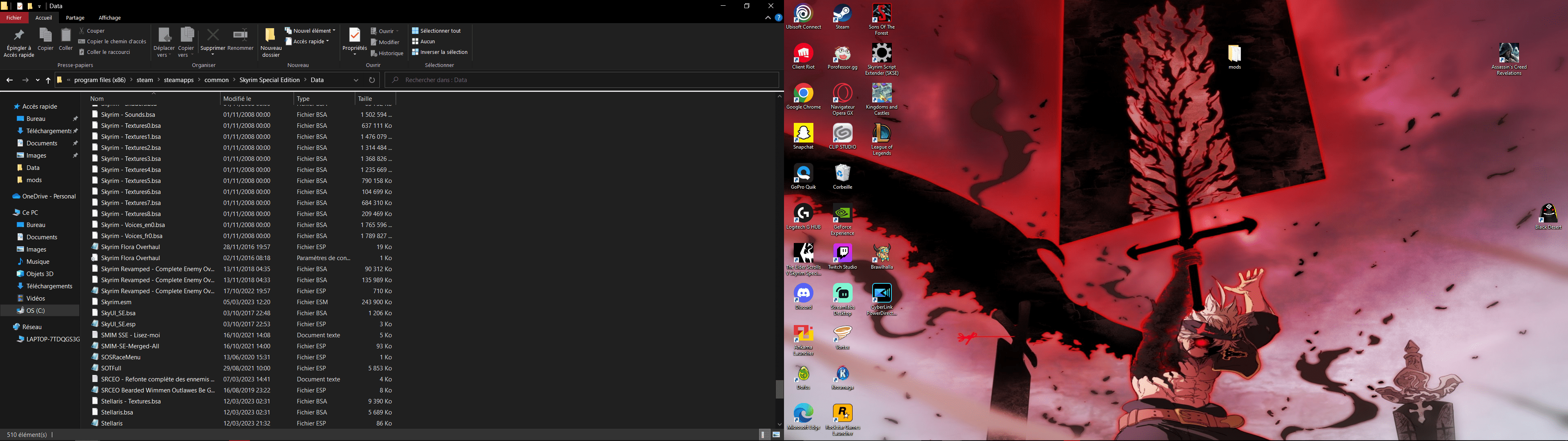The width and height of the screenshot is (1568, 441).
Task: Sort files by the Taille column
Action: point(375,99)
